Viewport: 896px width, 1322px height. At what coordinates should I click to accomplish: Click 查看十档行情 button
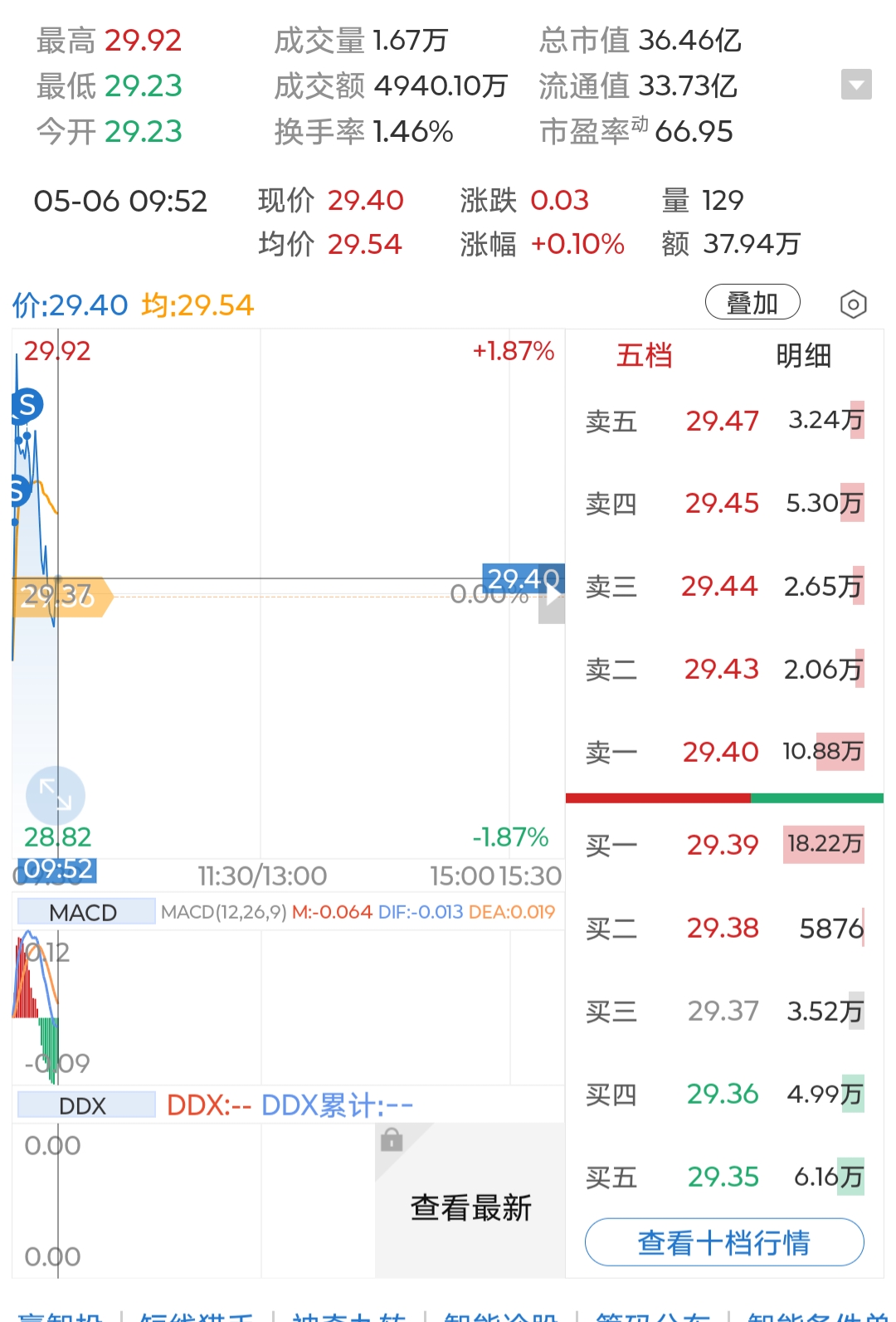click(x=724, y=1242)
